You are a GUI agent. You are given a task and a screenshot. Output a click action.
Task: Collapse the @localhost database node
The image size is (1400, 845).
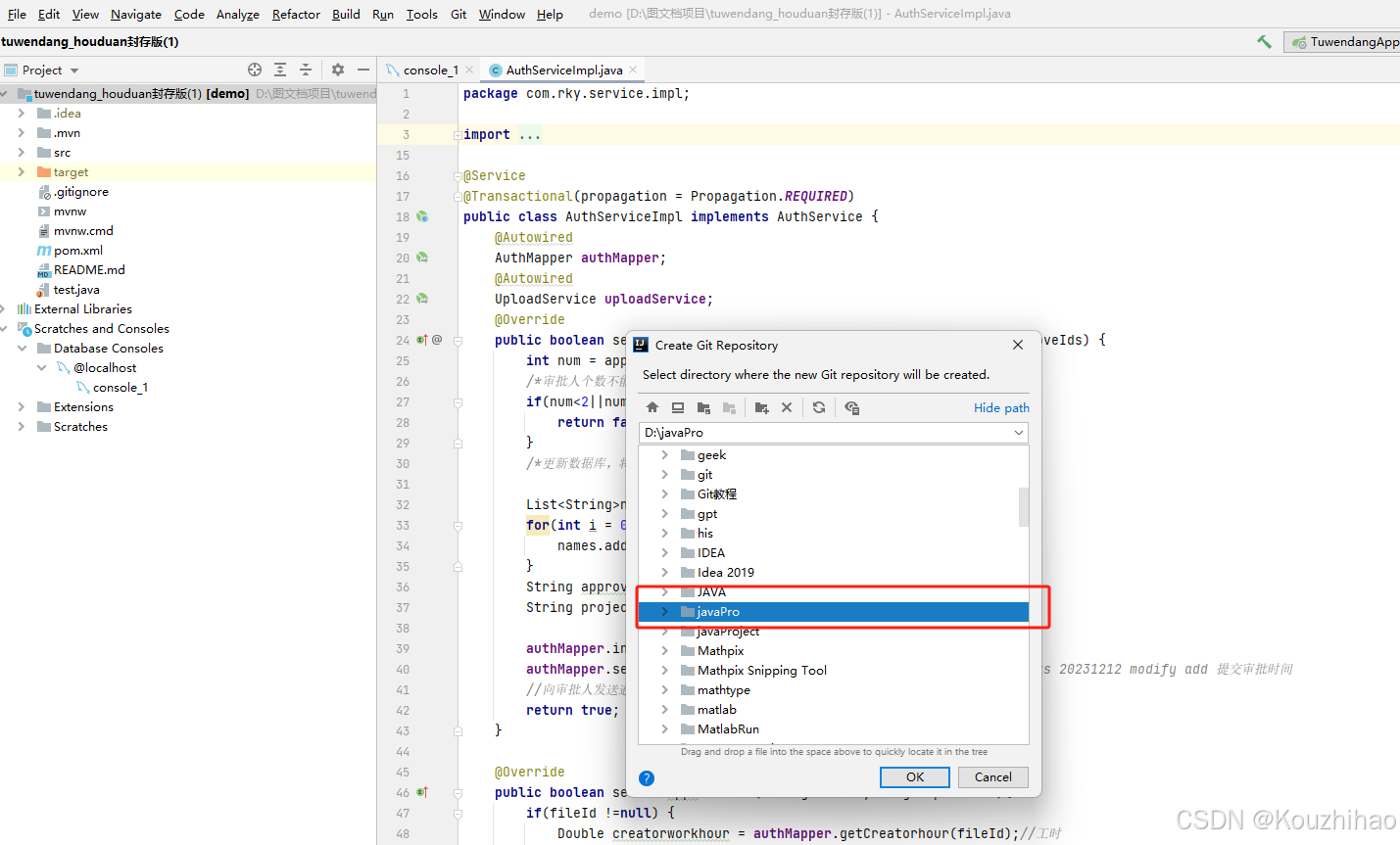(x=41, y=367)
